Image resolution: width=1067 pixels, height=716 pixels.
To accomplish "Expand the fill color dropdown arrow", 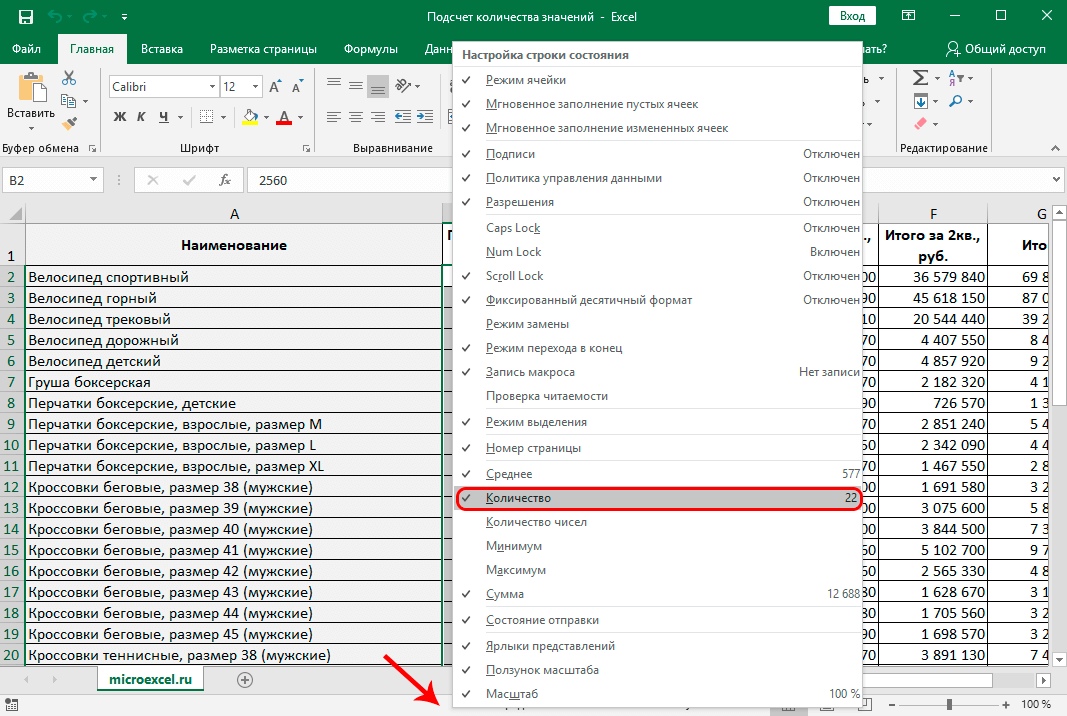I will pyautogui.click(x=266, y=118).
